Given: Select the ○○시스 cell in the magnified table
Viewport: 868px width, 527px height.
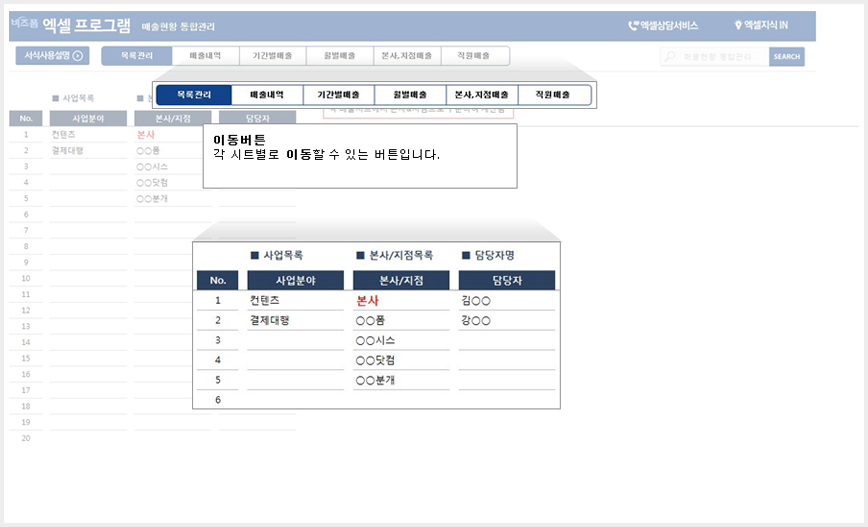Looking at the screenshot, I should (401, 340).
